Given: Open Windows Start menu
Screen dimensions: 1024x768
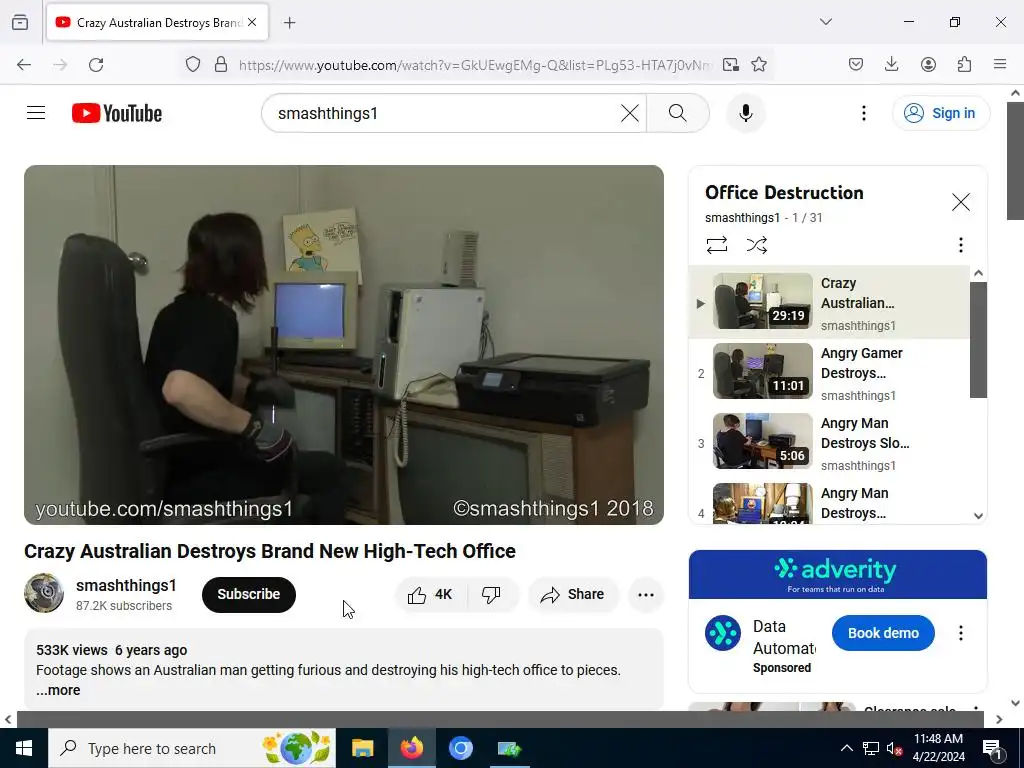Looking at the screenshot, I should click(24, 748).
